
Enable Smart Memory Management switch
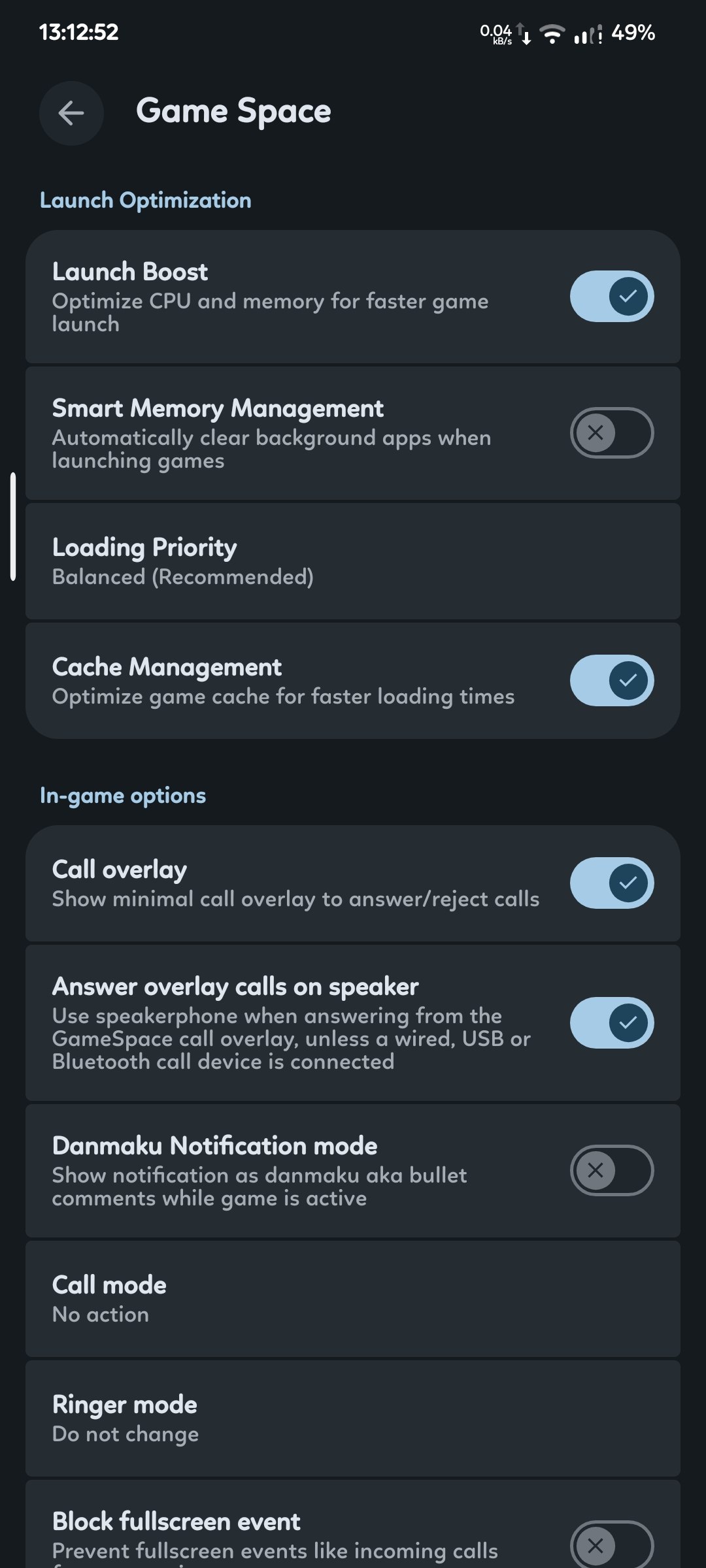pos(612,433)
